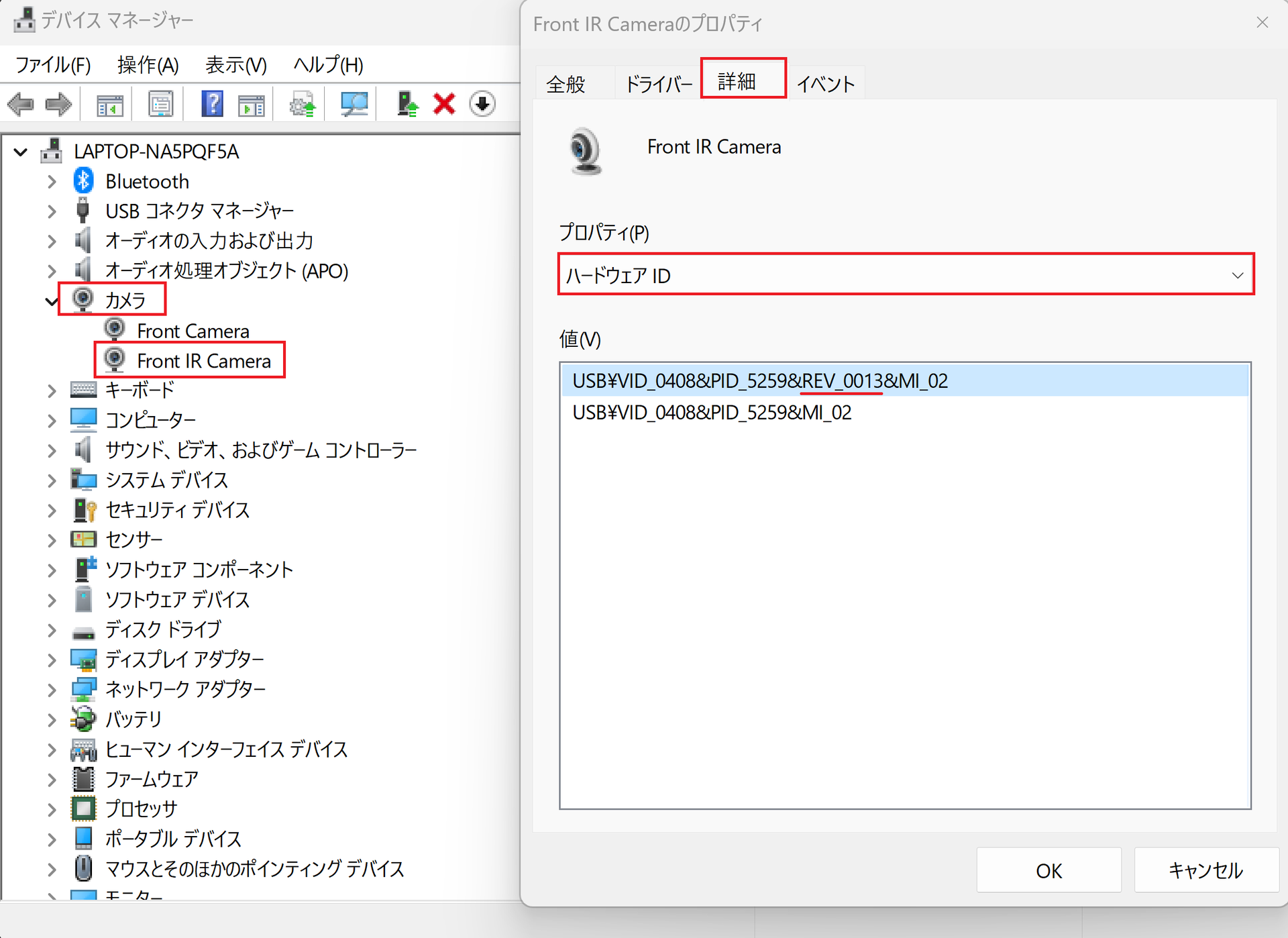Click the down-arrow circle disable device icon

coord(482,105)
